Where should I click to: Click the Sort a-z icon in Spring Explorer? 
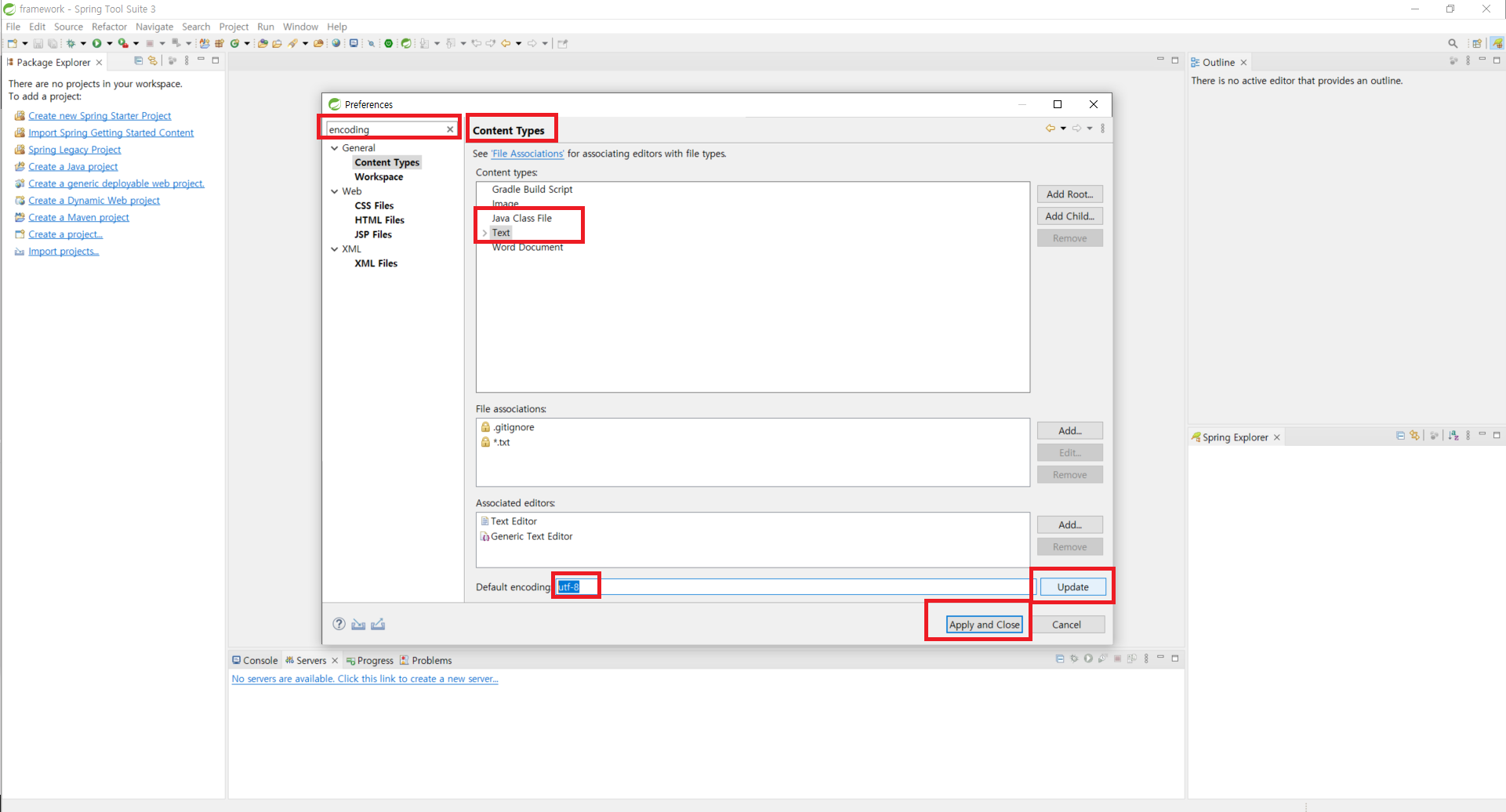1453,436
